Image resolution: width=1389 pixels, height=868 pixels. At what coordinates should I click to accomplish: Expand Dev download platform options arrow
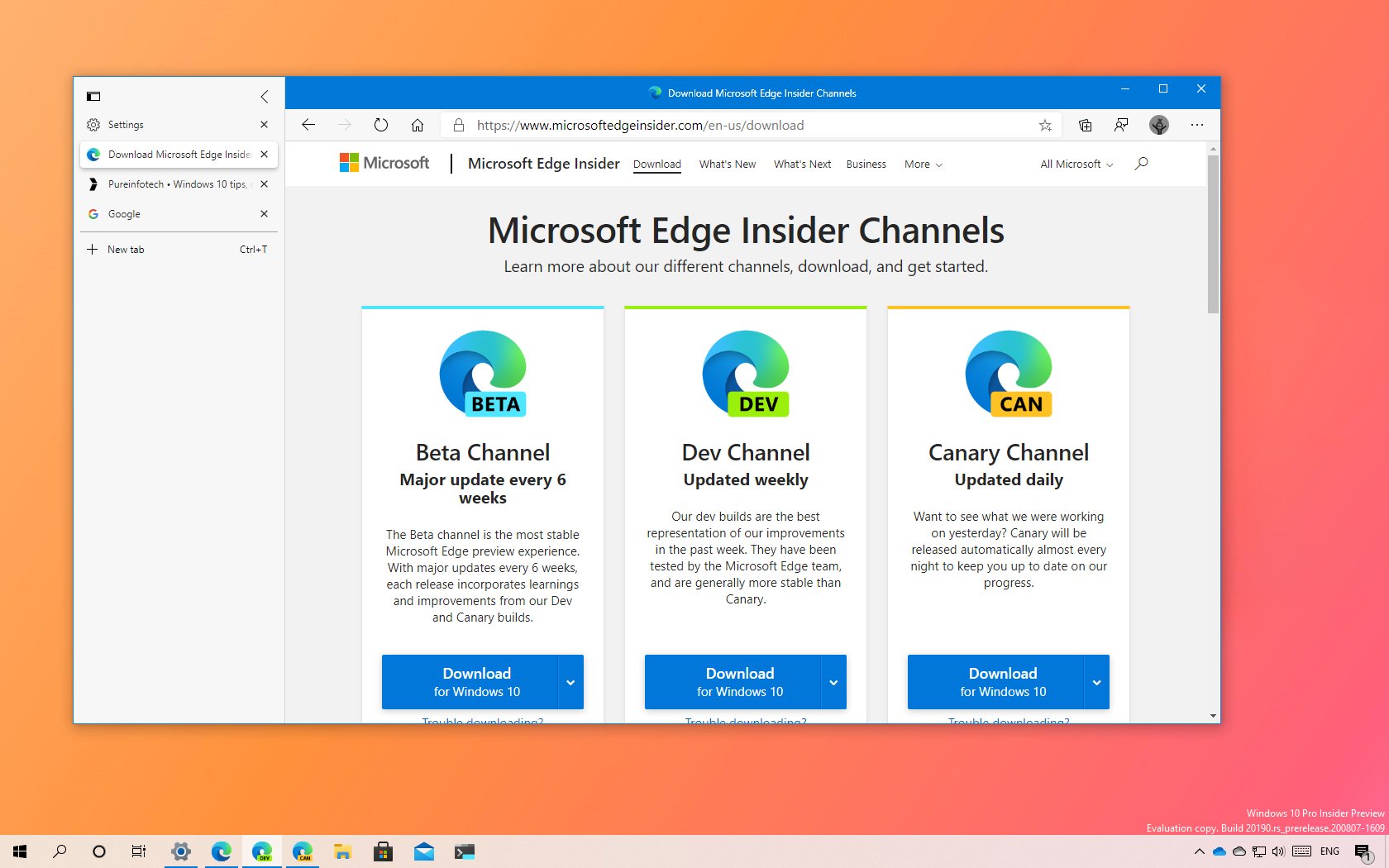(x=834, y=682)
